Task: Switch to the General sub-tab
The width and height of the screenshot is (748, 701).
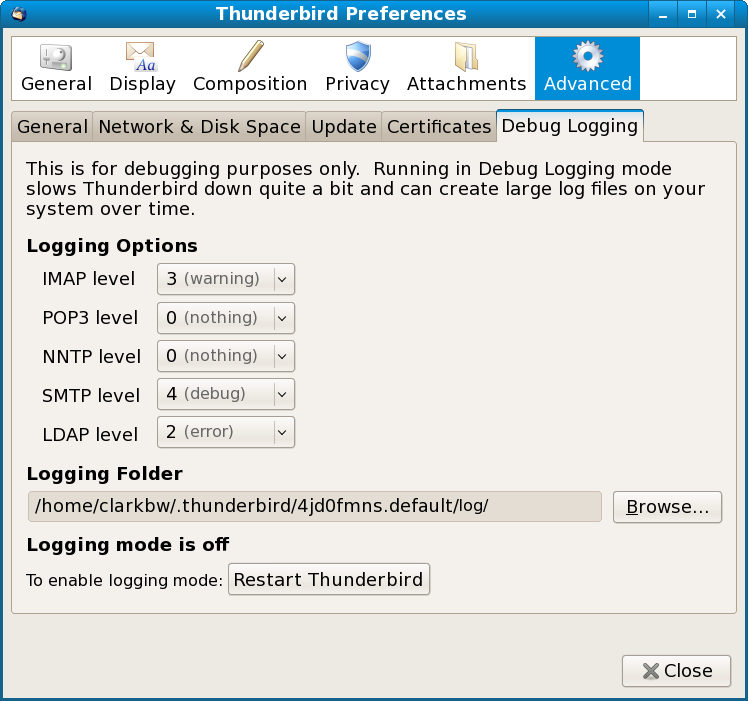Action: [x=52, y=127]
